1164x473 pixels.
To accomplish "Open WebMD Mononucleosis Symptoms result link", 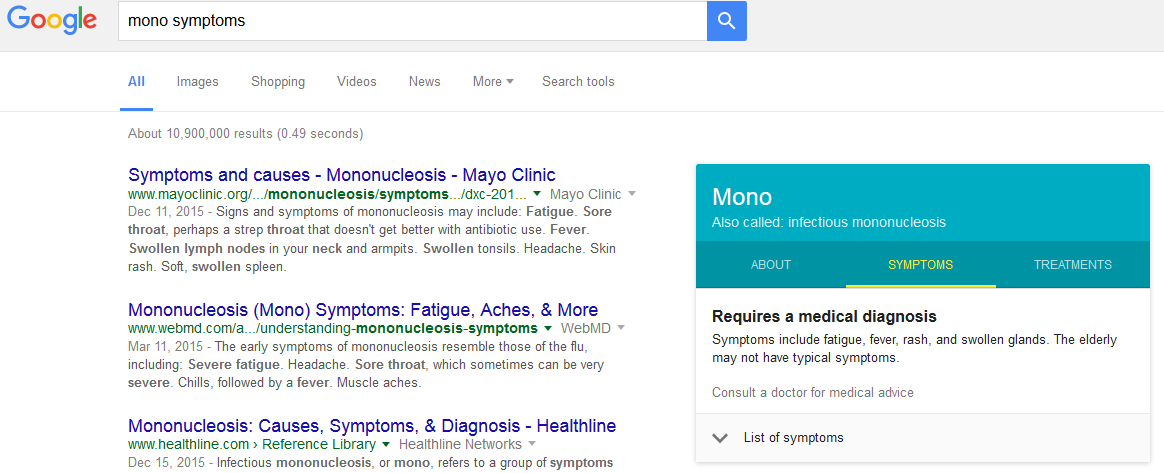I will tap(363, 310).
